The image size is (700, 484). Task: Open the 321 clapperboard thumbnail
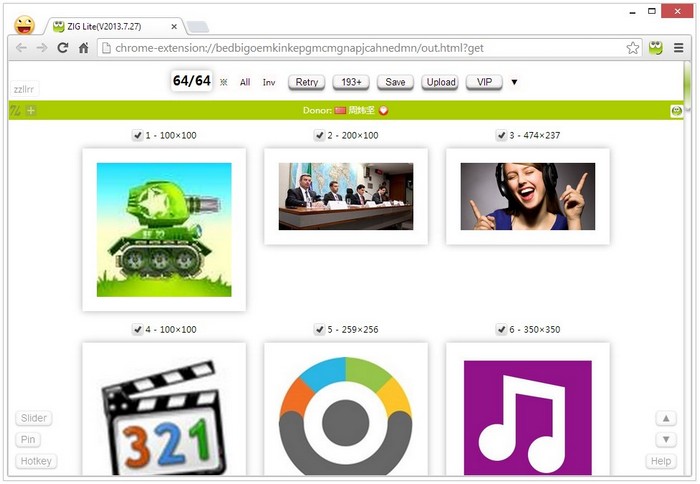[164, 416]
